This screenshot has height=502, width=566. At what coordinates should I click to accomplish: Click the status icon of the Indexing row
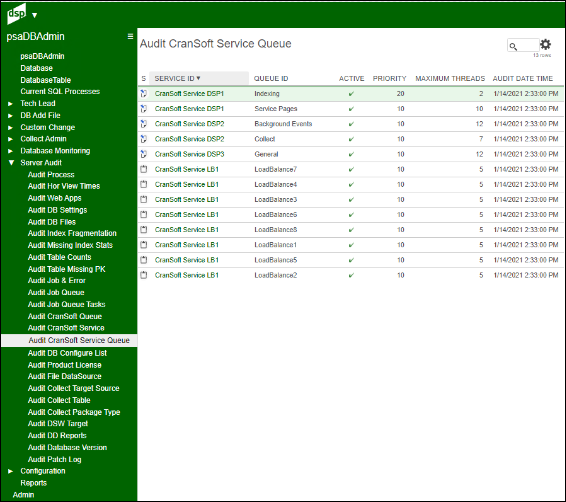[144, 93]
